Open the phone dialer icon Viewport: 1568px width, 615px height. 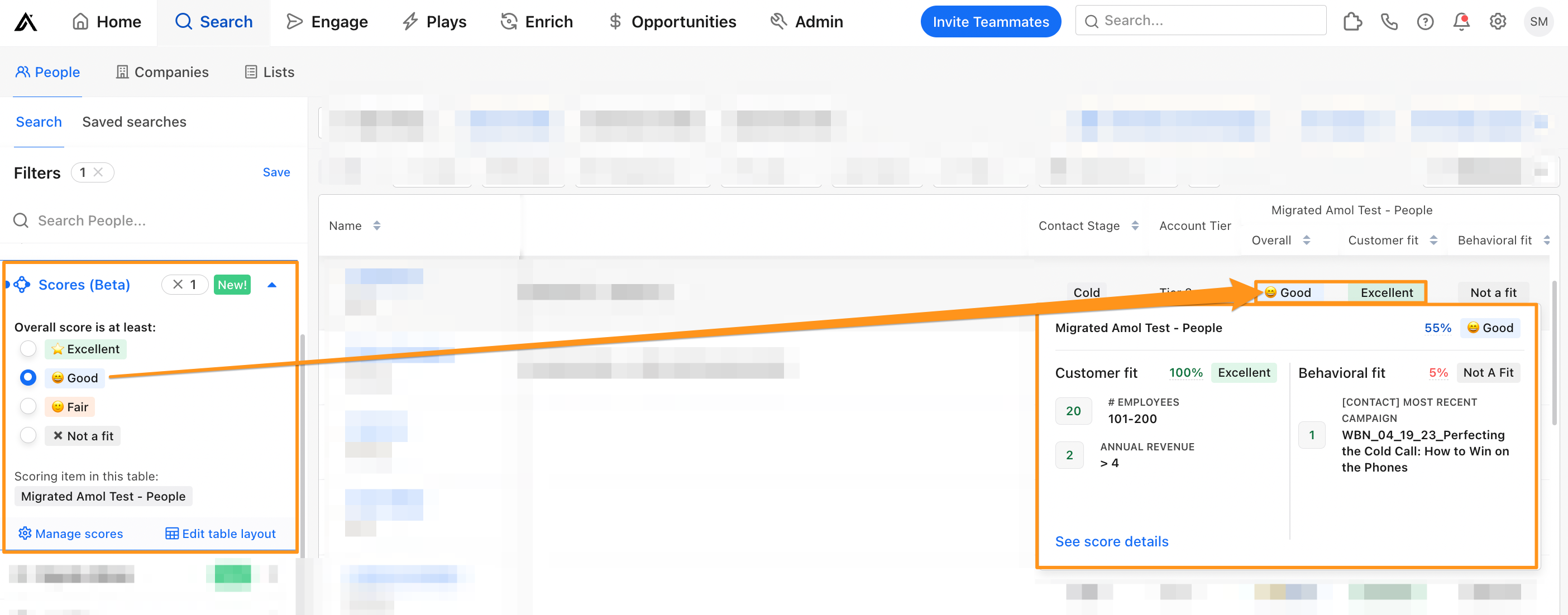tap(1389, 21)
